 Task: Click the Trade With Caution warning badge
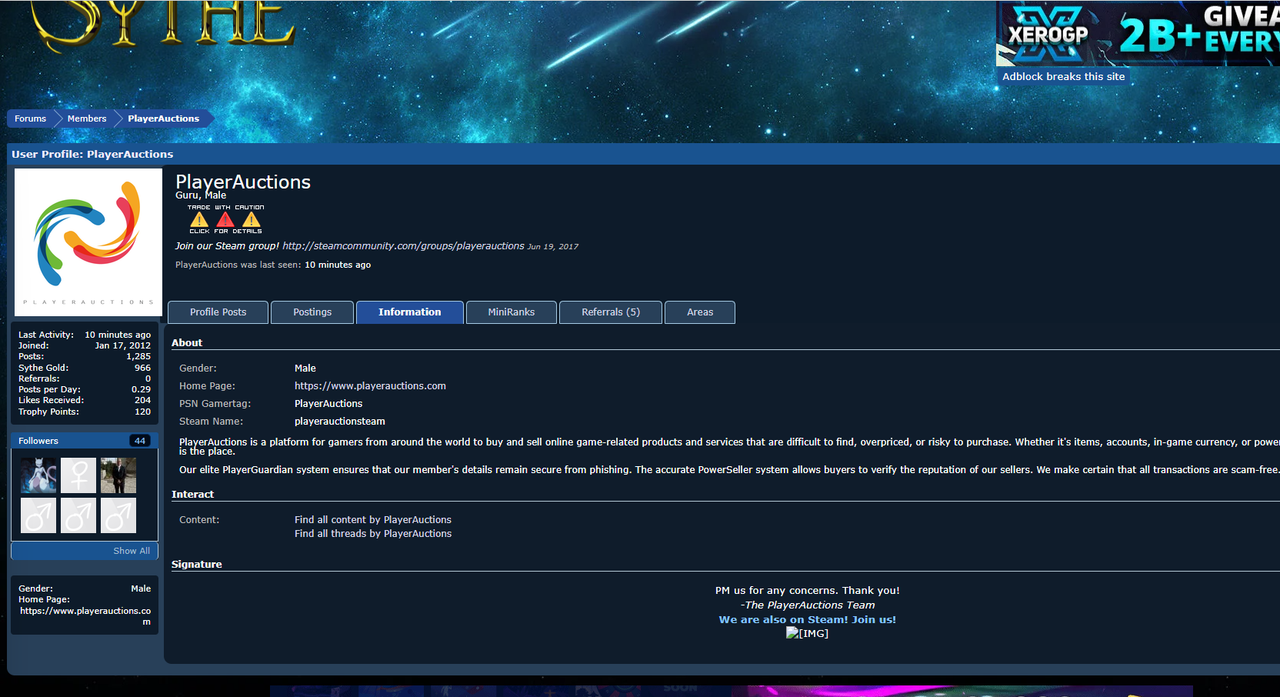226,219
